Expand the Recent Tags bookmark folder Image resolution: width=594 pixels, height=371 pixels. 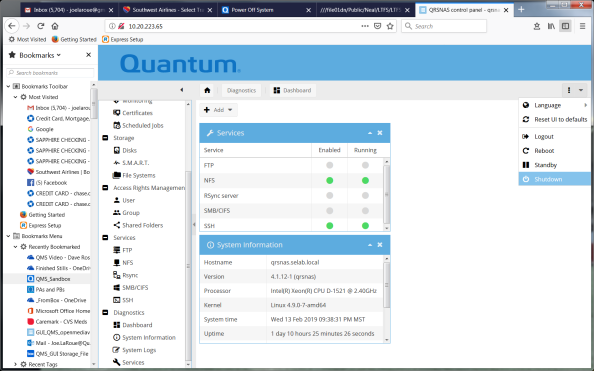click(x=15, y=364)
